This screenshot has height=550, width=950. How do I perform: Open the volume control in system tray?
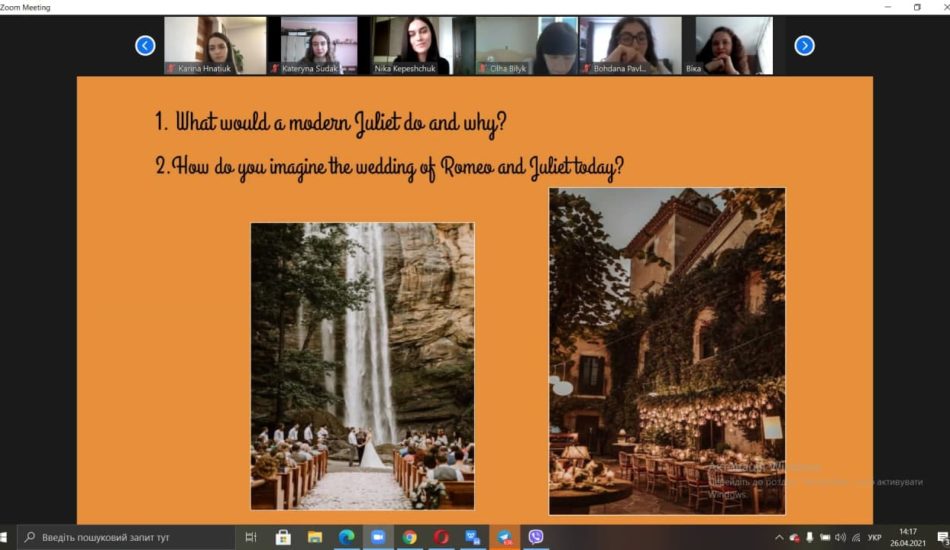point(840,537)
